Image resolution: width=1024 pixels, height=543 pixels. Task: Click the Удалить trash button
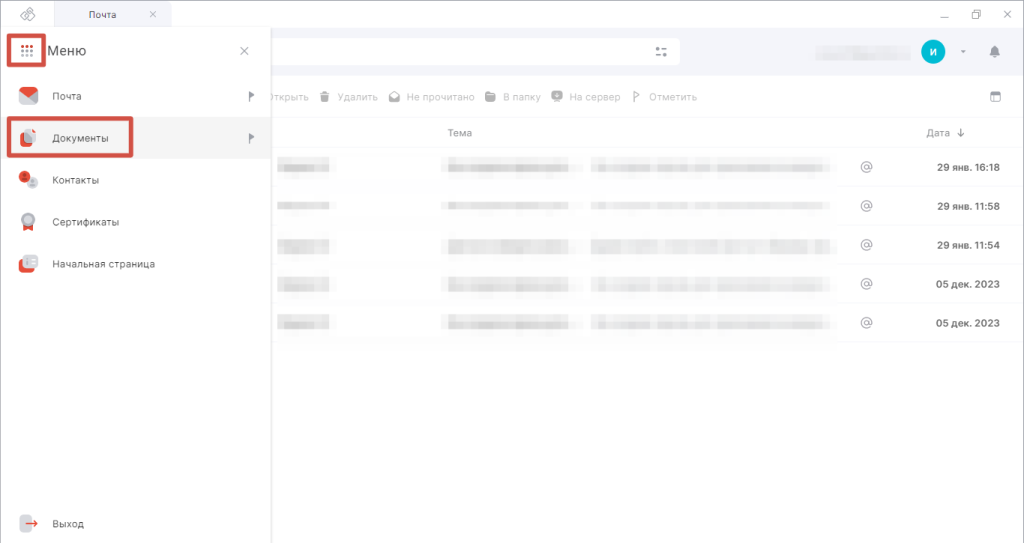pyautogui.click(x=349, y=97)
